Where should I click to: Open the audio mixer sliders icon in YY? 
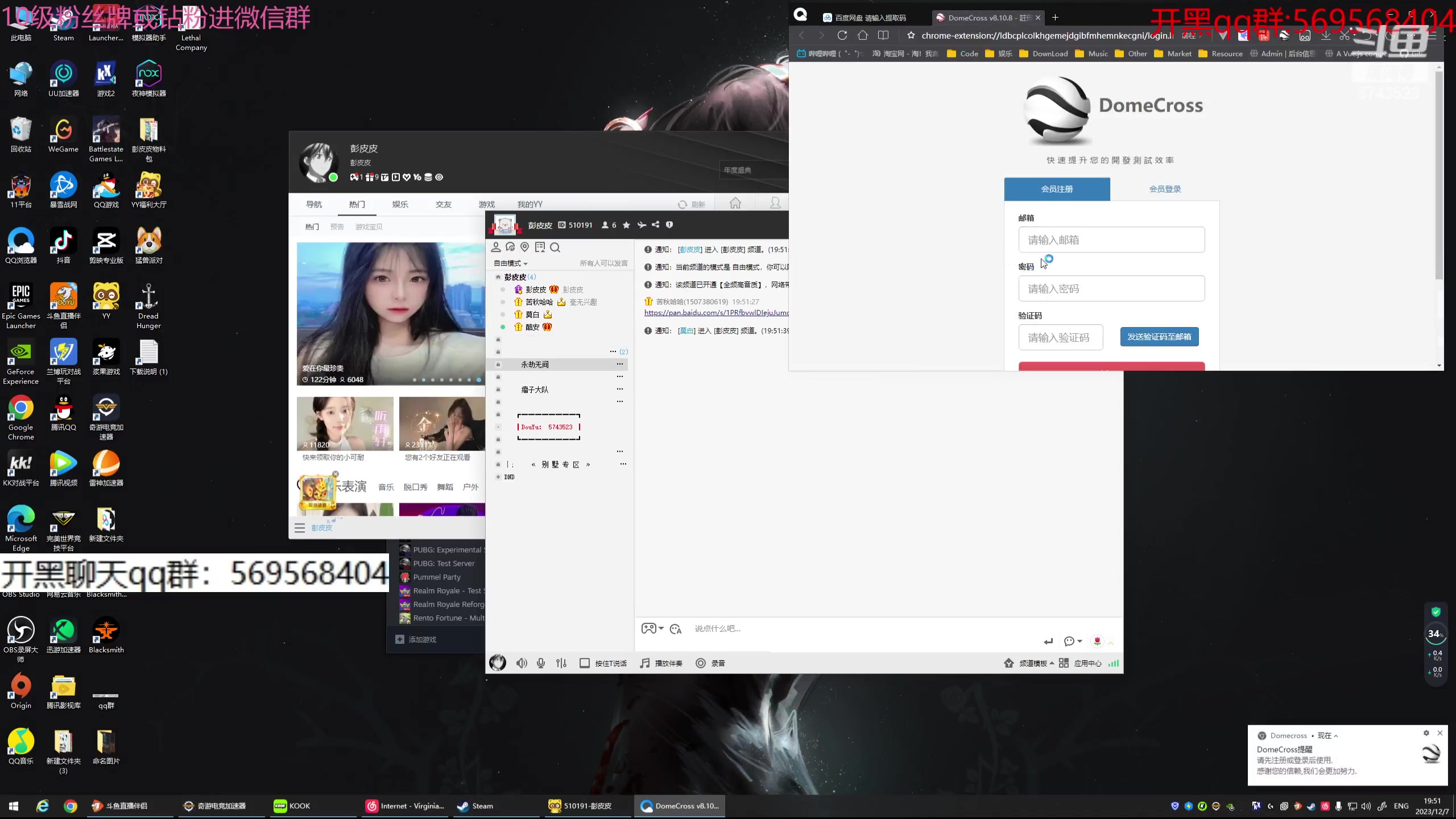561,663
